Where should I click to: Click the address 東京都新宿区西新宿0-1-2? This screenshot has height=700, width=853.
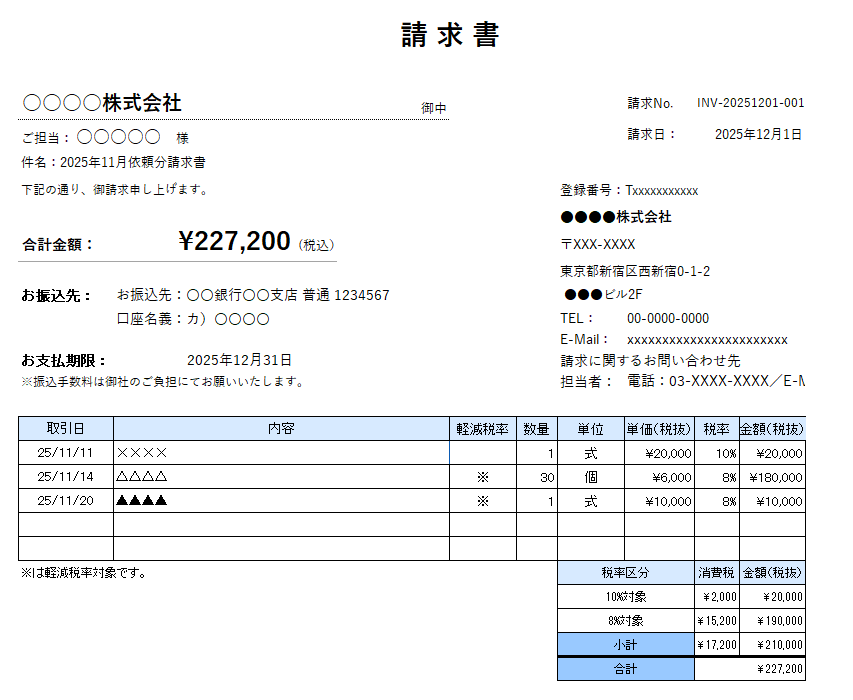pos(635,271)
